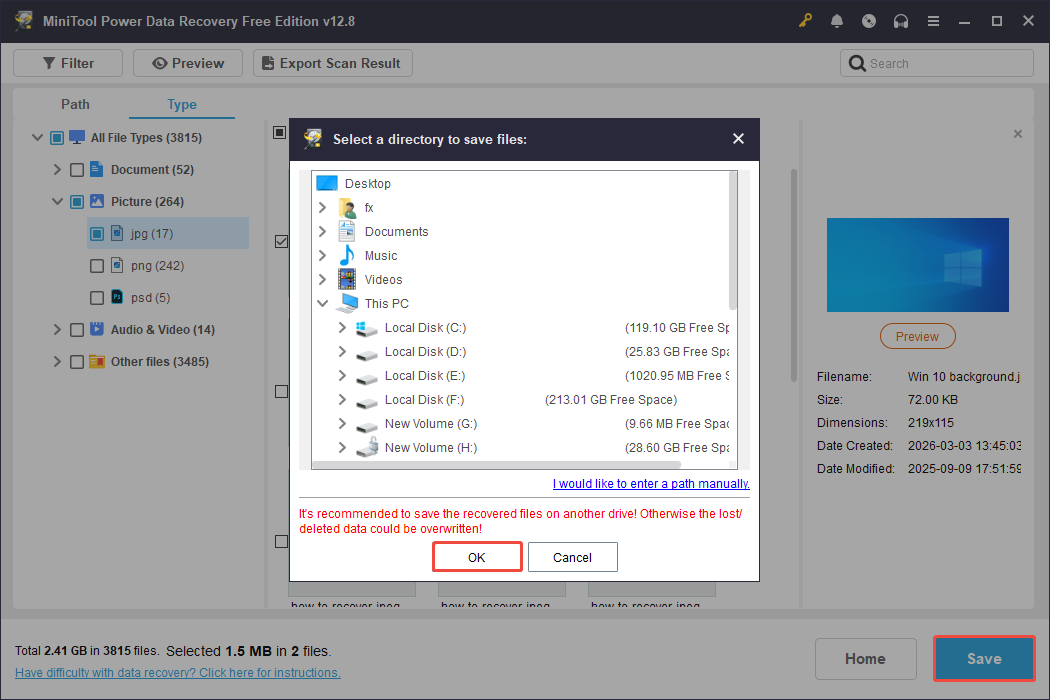Expand Local Disk (C:) in the dialog
Screen dimensions: 1050x700
pyautogui.click(x=341, y=327)
